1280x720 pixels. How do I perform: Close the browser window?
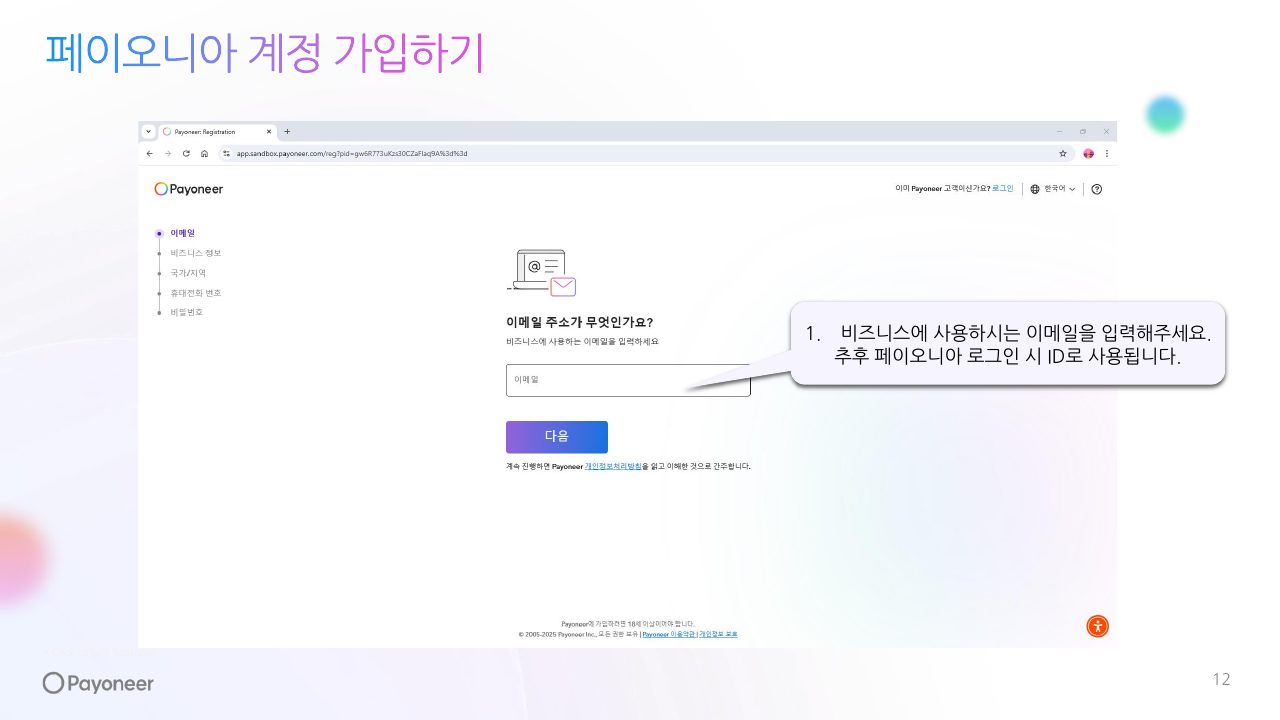1106,131
